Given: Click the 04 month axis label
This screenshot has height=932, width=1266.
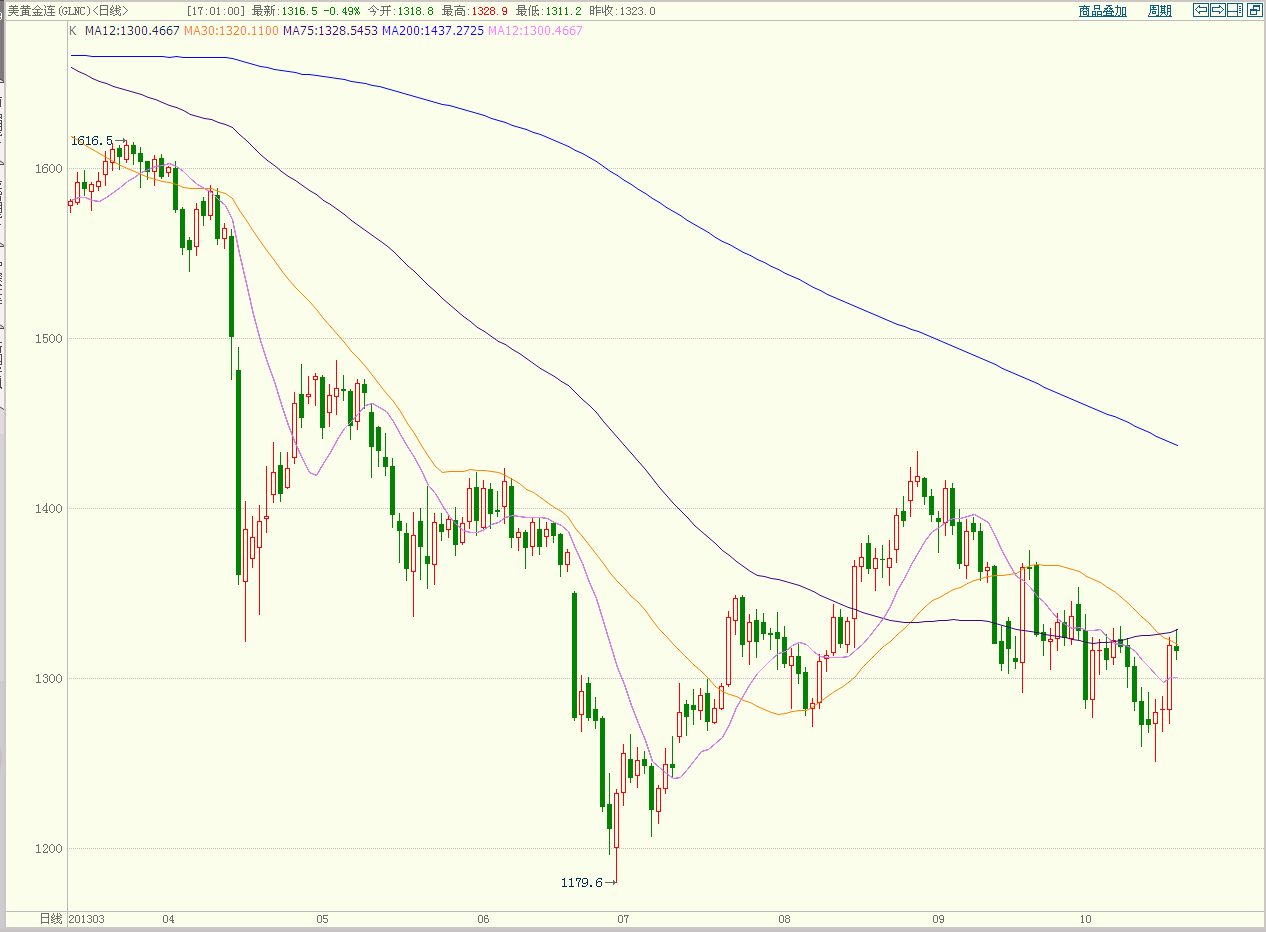Looking at the screenshot, I should 168,918.
